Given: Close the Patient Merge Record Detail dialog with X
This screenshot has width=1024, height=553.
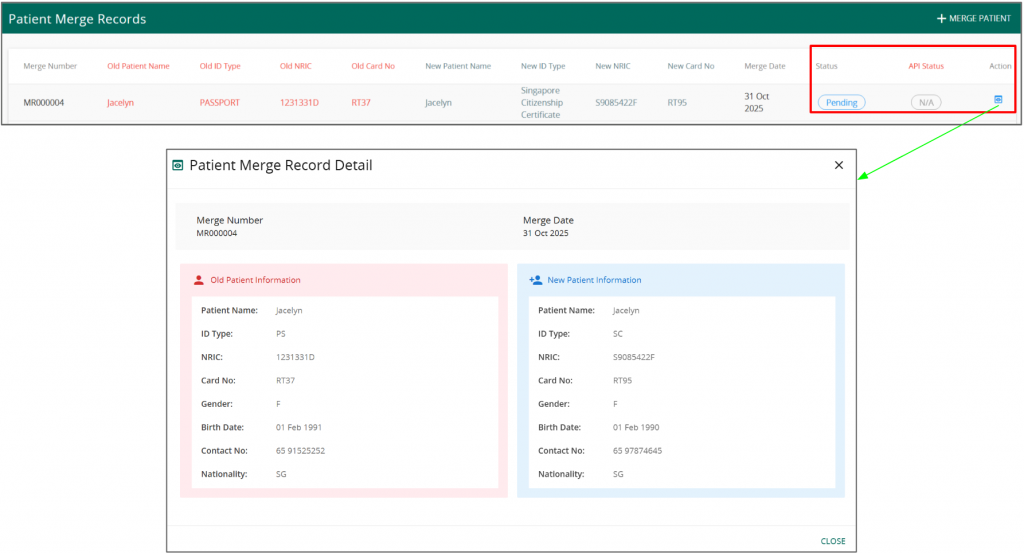Looking at the screenshot, I should [x=838, y=166].
